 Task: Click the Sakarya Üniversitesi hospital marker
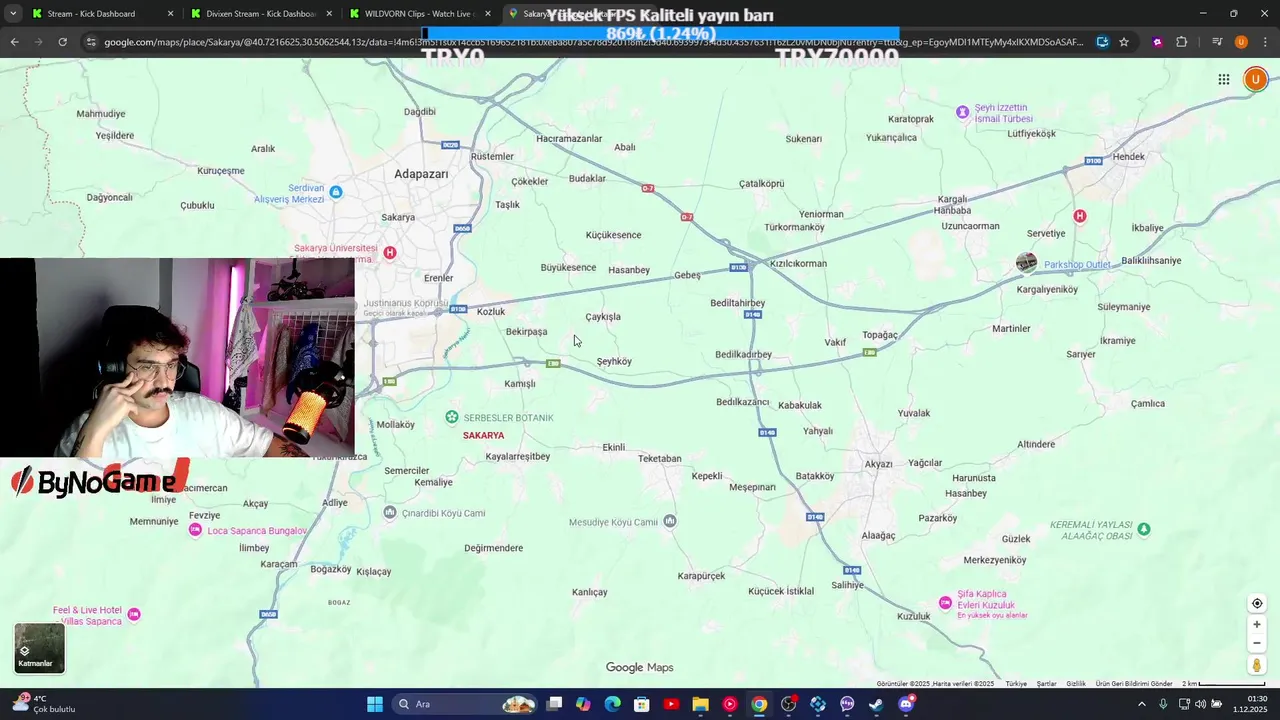(x=390, y=253)
